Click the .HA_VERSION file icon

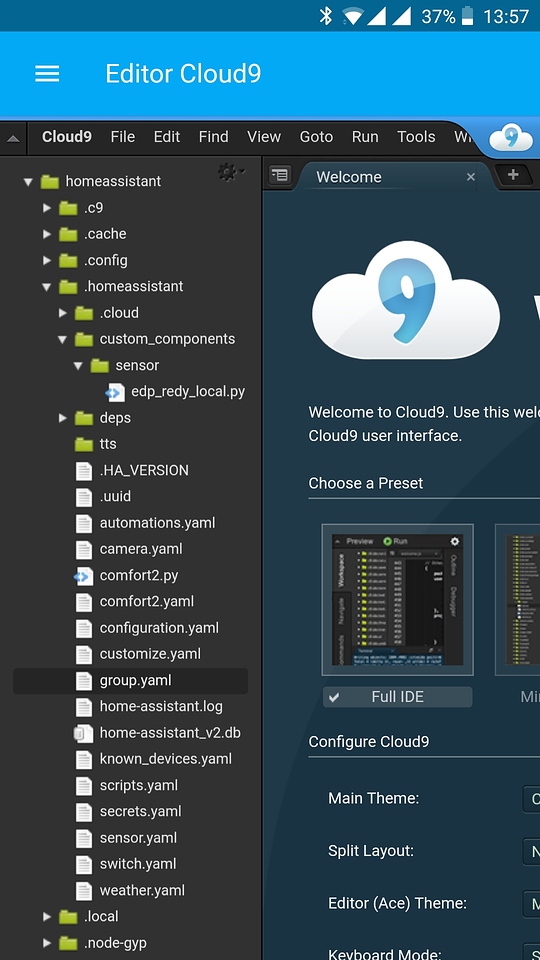point(84,471)
